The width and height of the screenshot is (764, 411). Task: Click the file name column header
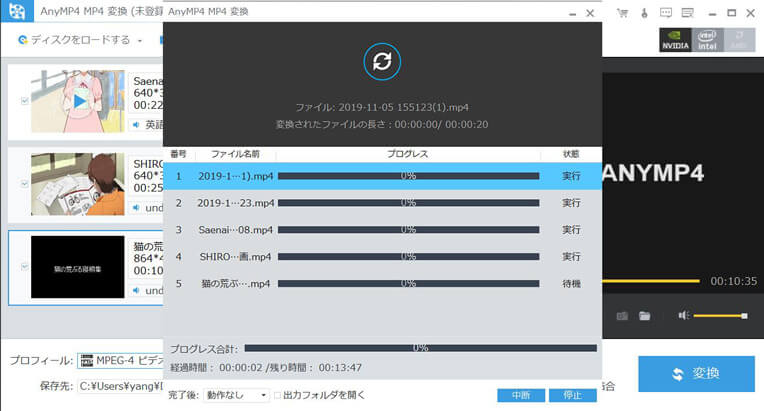point(235,154)
